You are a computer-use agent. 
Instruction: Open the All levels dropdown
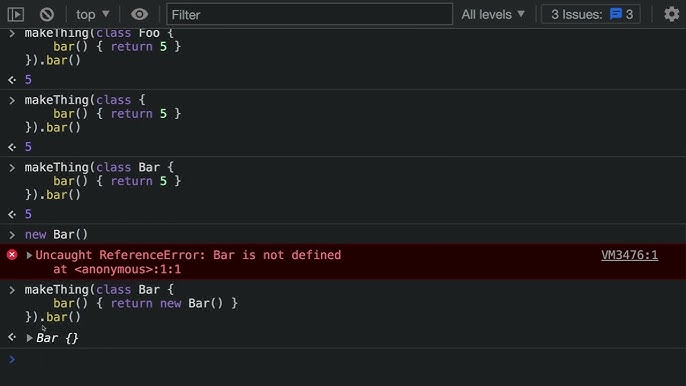pos(493,14)
